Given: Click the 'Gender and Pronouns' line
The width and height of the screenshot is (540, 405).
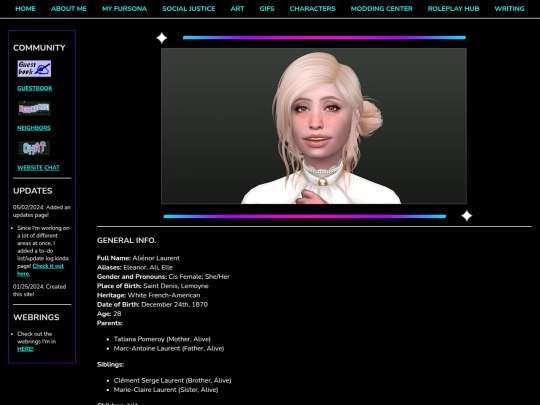Looking at the screenshot, I should (163, 277).
